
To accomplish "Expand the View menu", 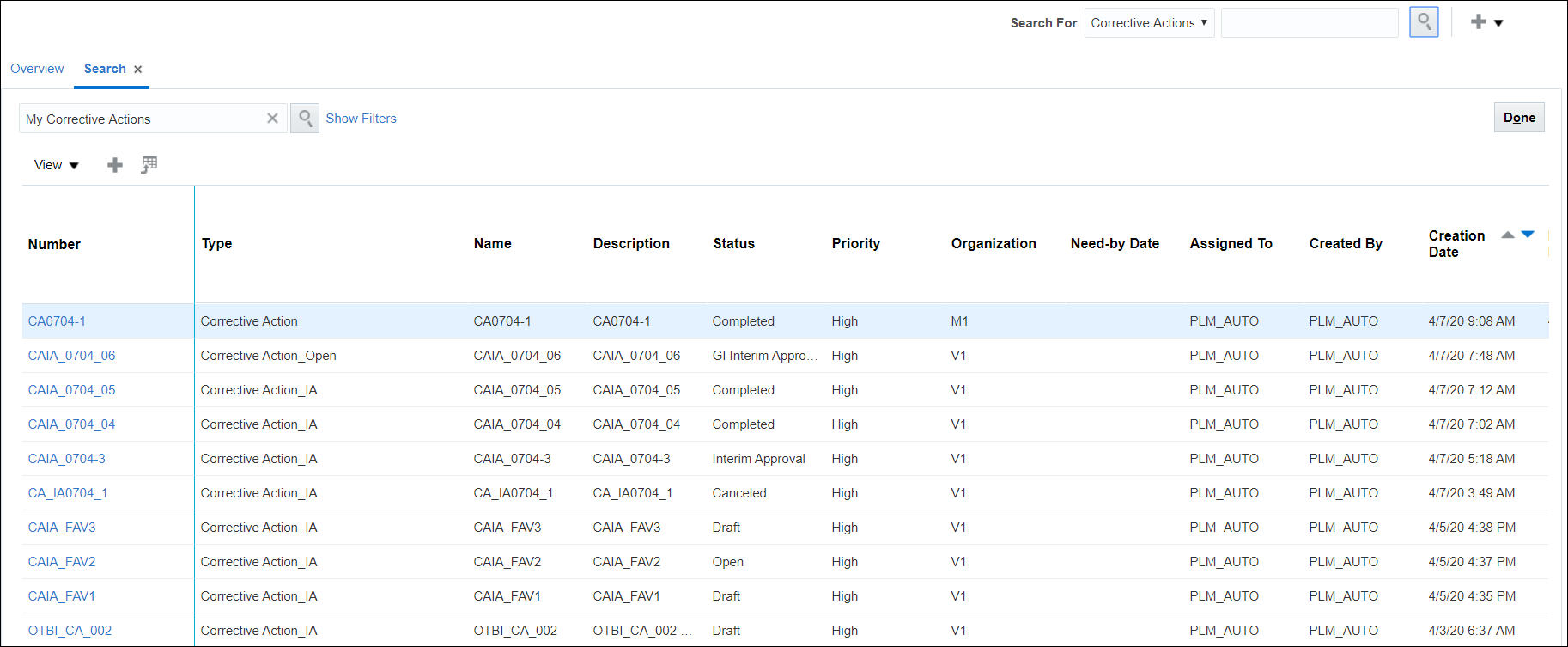I will (x=56, y=165).
